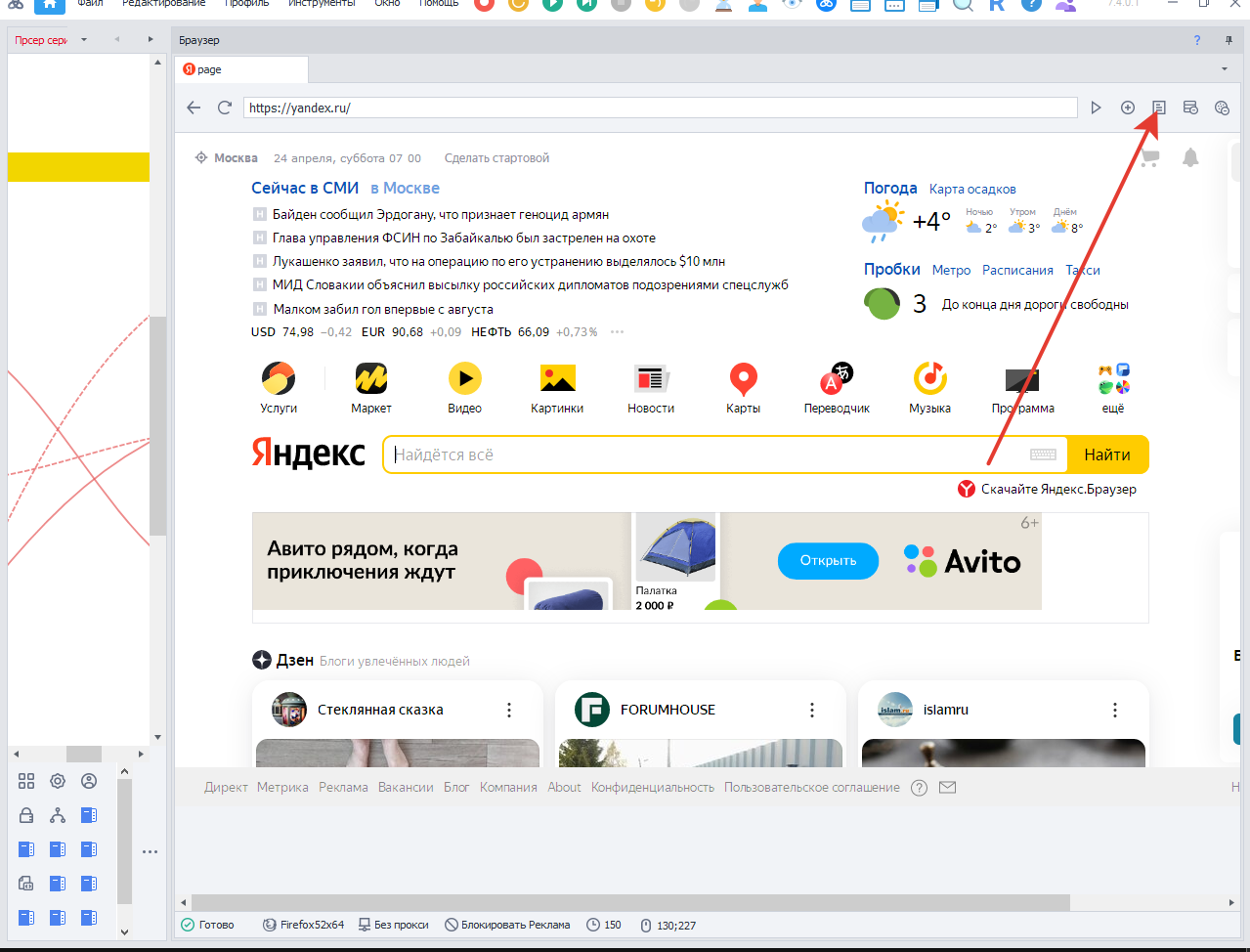
Task: Open Yandex notifications bell
Action: click(x=1190, y=157)
